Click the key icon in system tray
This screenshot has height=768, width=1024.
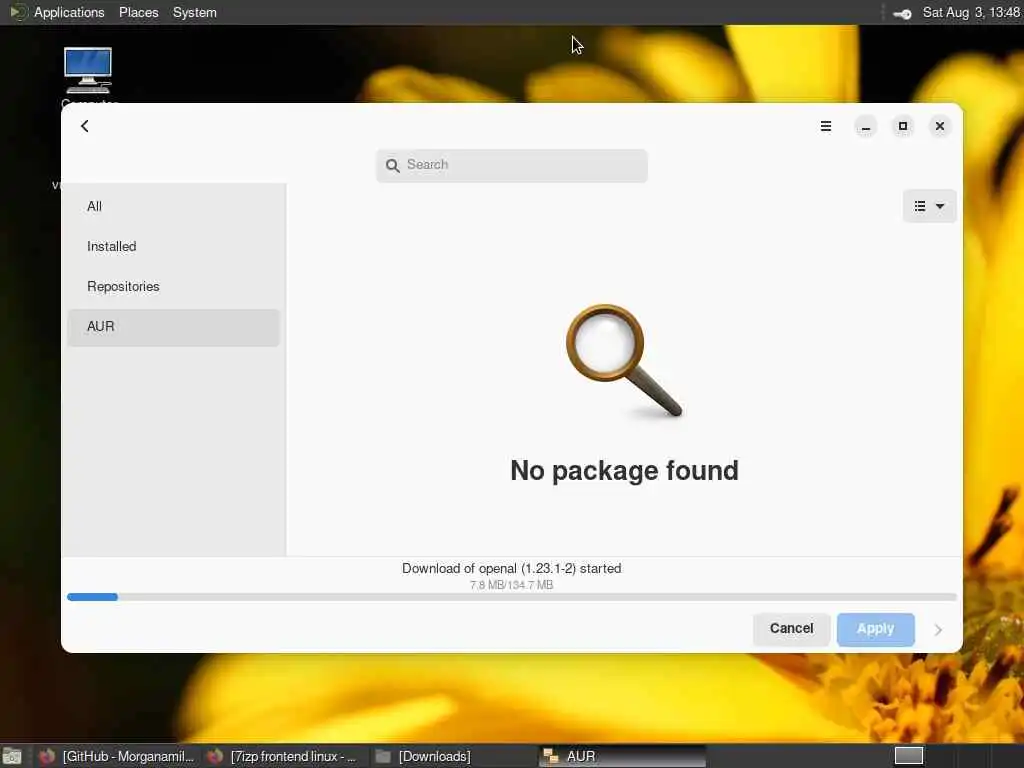pos(902,14)
